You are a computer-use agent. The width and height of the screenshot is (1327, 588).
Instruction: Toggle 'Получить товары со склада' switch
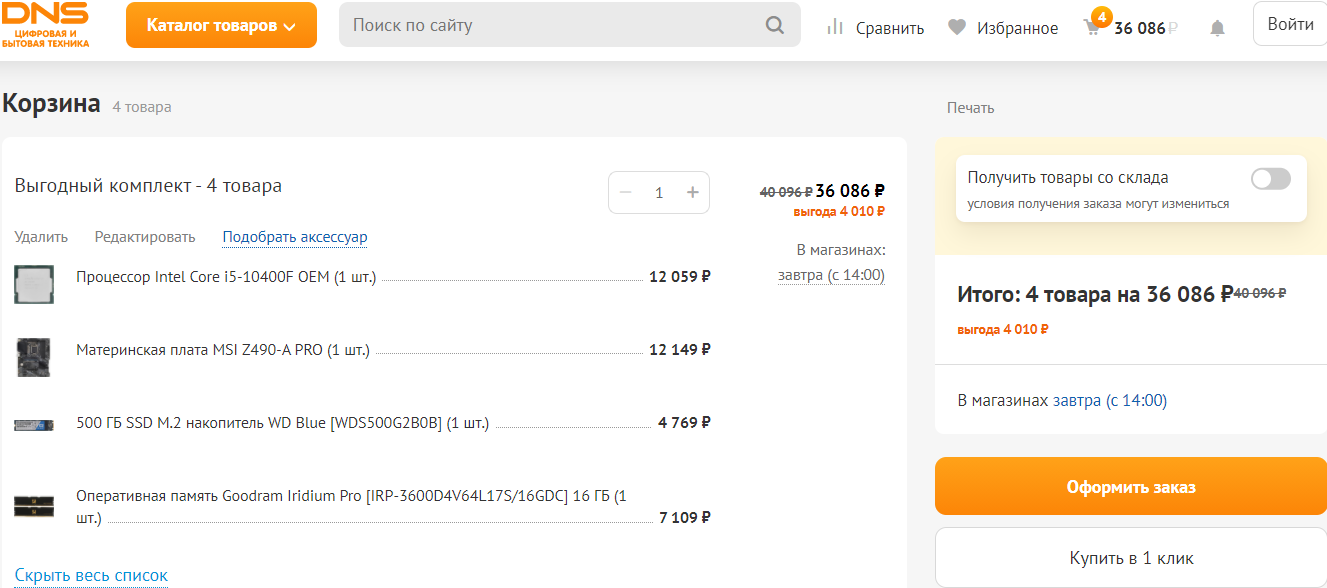point(1270,179)
